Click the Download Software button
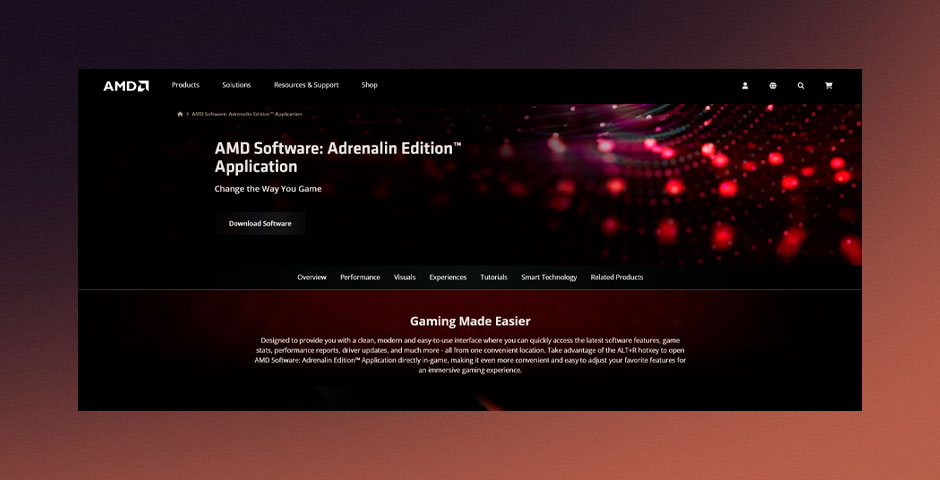 pyautogui.click(x=260, y=224)
